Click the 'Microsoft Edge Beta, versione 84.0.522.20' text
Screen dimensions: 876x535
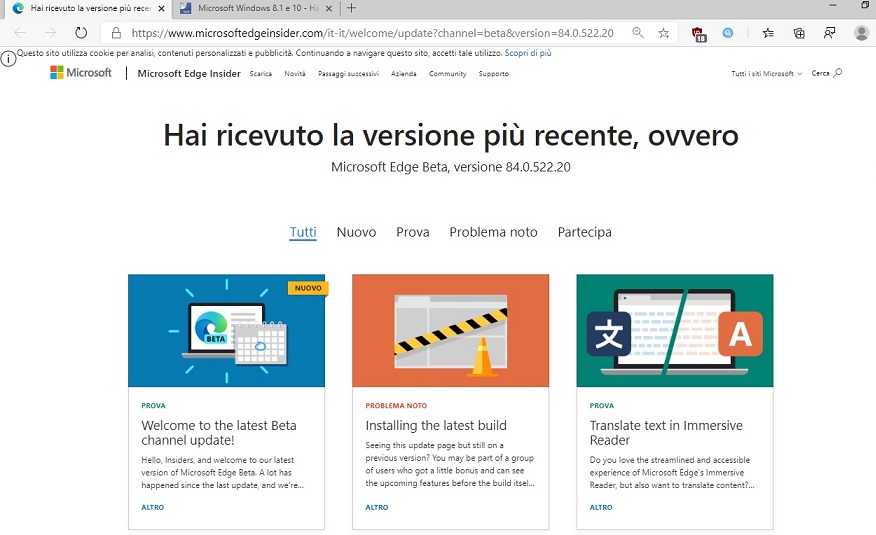coord(451,167)
